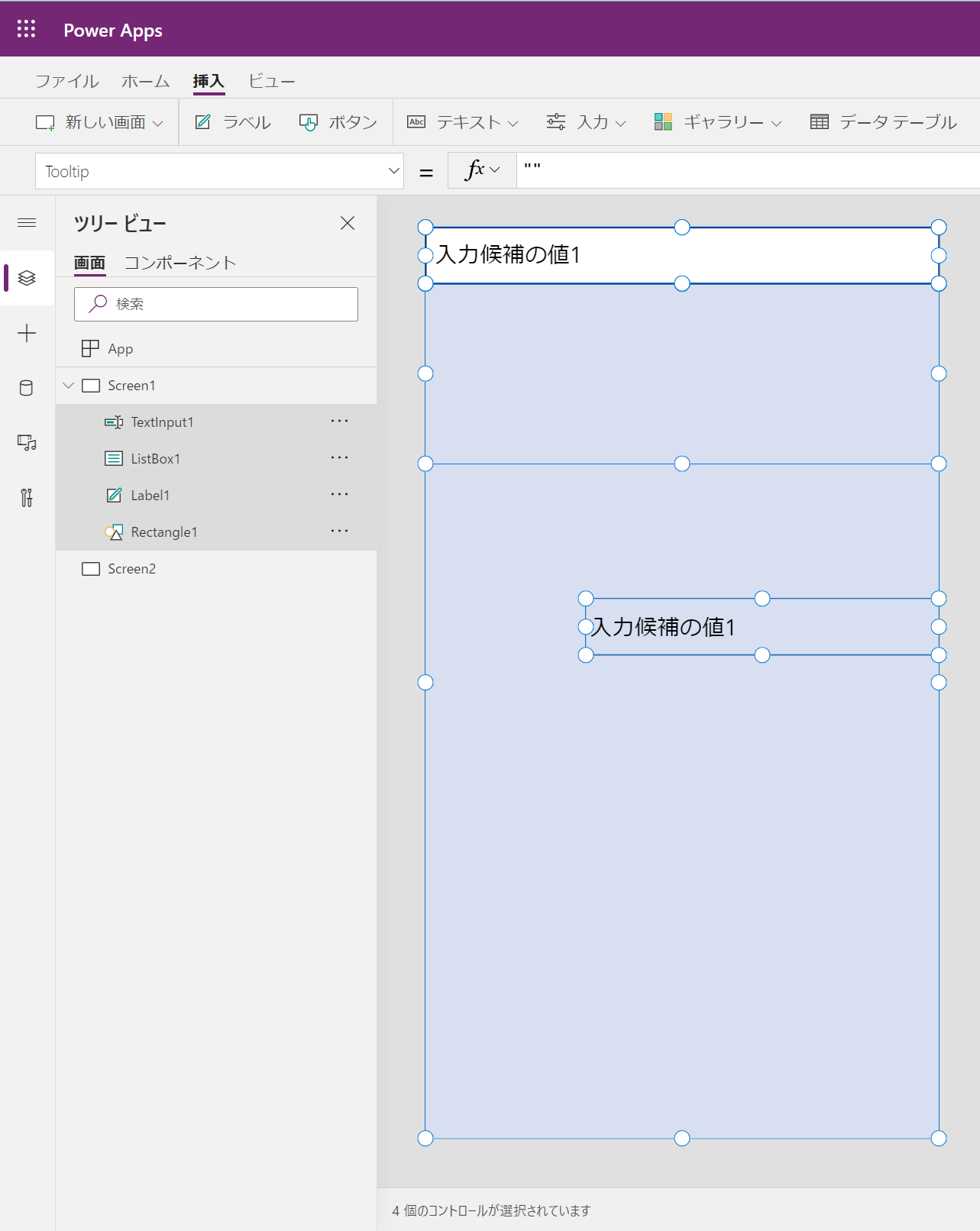The image size is (980, 1231).
Task: Select Screen1 in tree view
Action: tap(216, 386)
